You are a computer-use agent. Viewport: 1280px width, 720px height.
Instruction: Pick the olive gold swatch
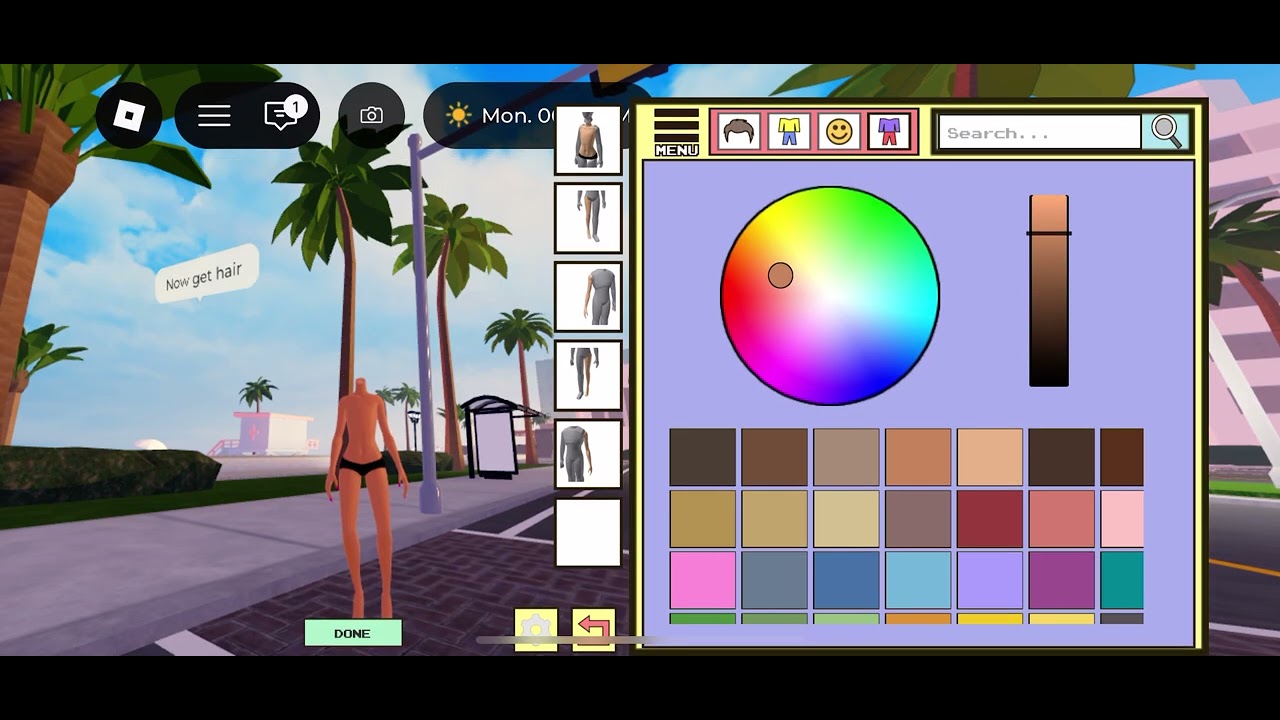[x=702, y=519]
